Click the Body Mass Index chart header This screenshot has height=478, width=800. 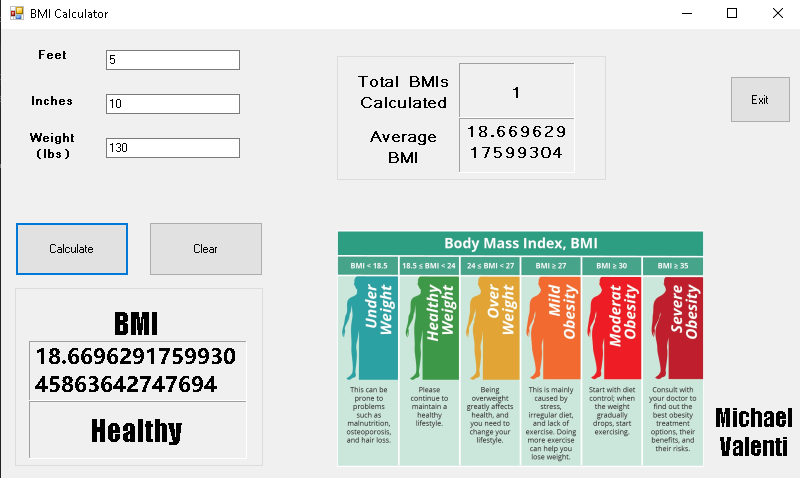click(x=520, y=243)
